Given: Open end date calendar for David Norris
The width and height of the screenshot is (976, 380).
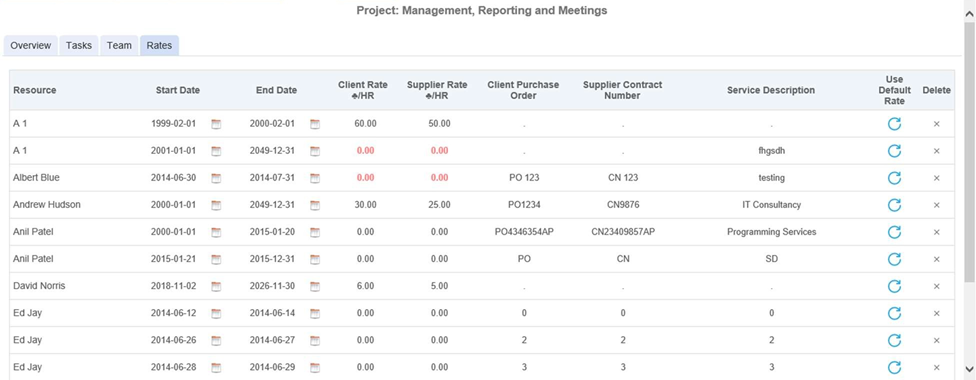Looking at the screenshot, I should [x=315, y=286].
